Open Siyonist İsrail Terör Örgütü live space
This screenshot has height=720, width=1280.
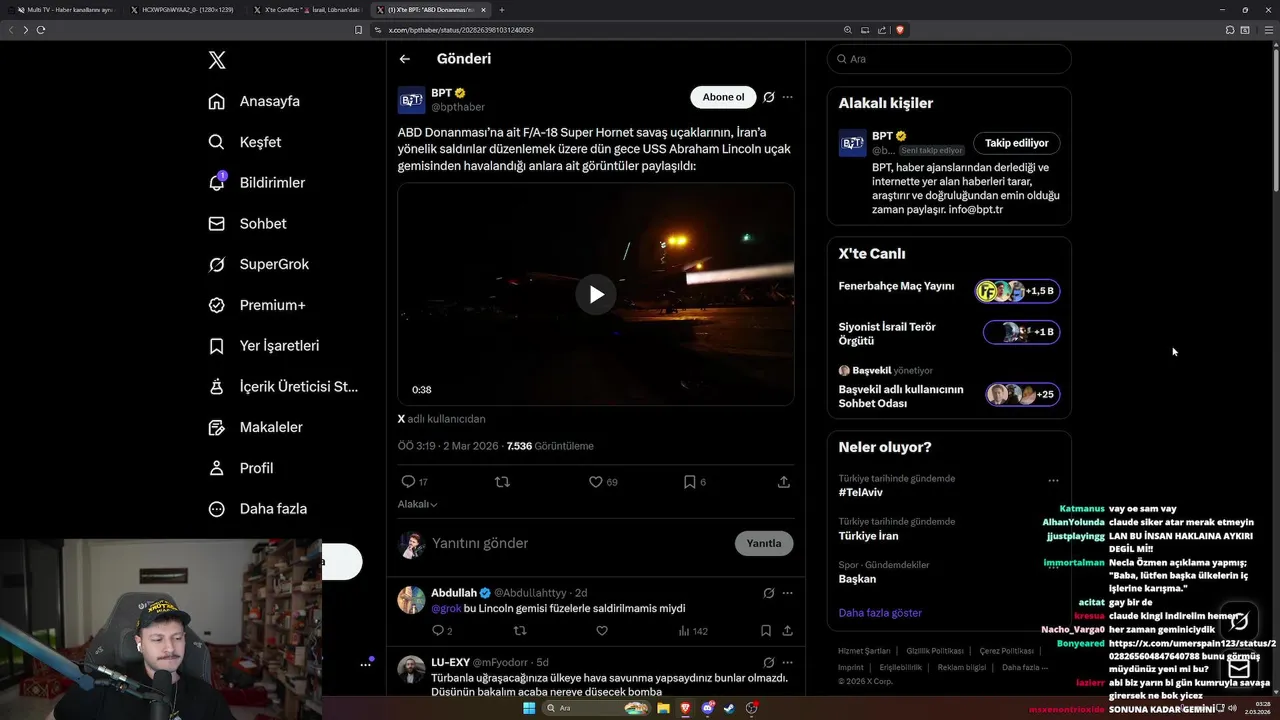pos(949,332)
